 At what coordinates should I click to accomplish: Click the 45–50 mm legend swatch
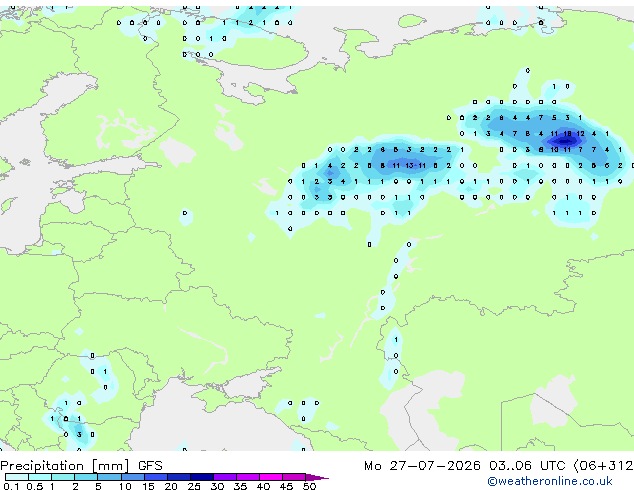[294, 477]
